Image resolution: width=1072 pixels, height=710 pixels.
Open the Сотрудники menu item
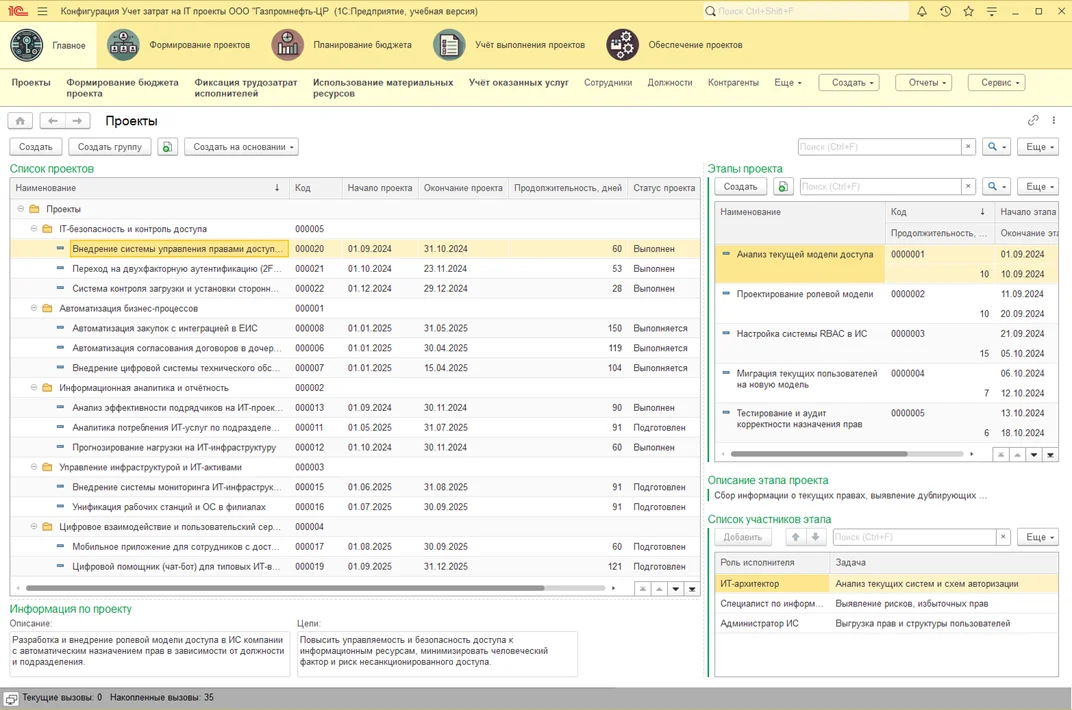point(608,83)
